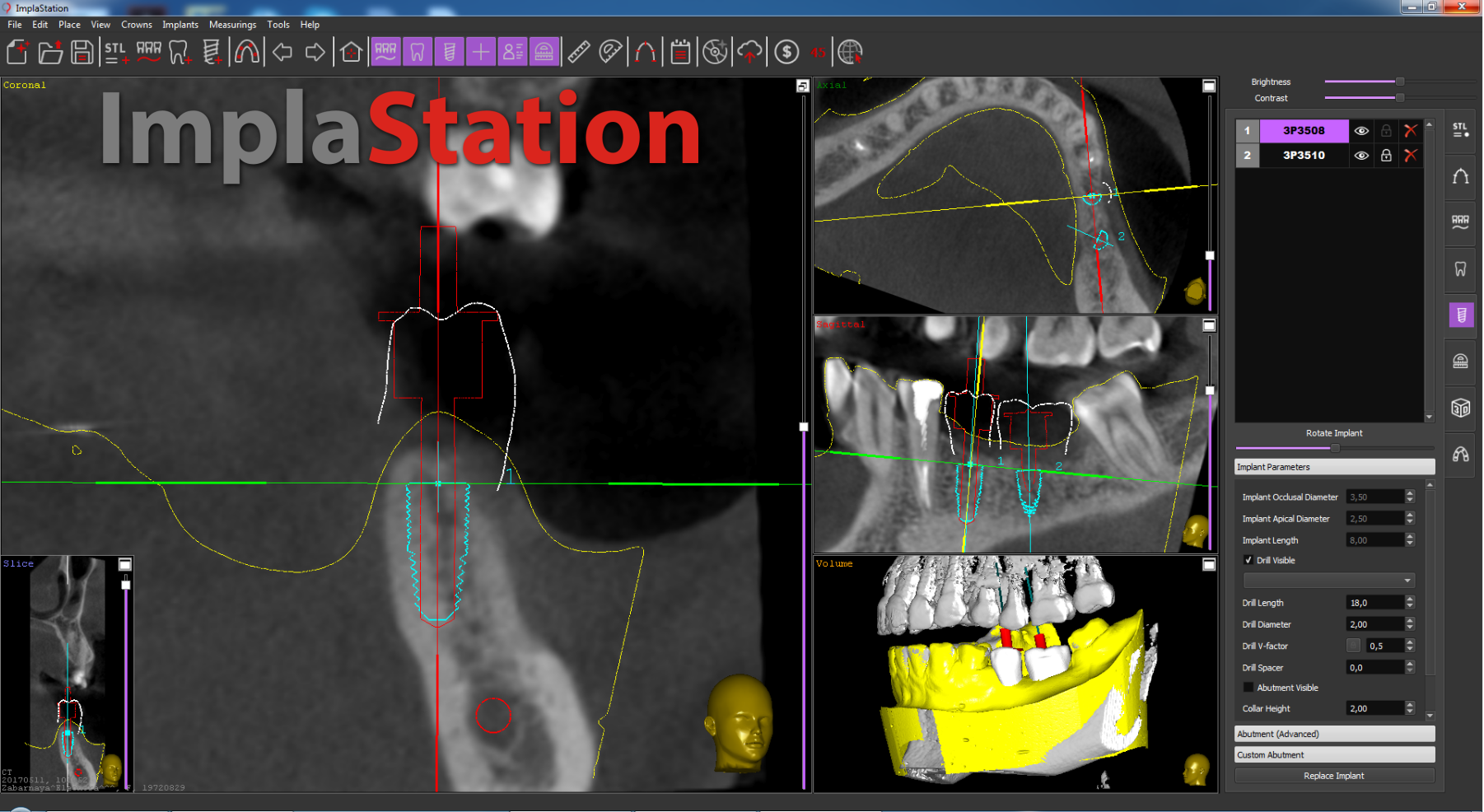Open the Crowns menu
The height and width of the screenshot is (812, 1484).
(137, 25)
